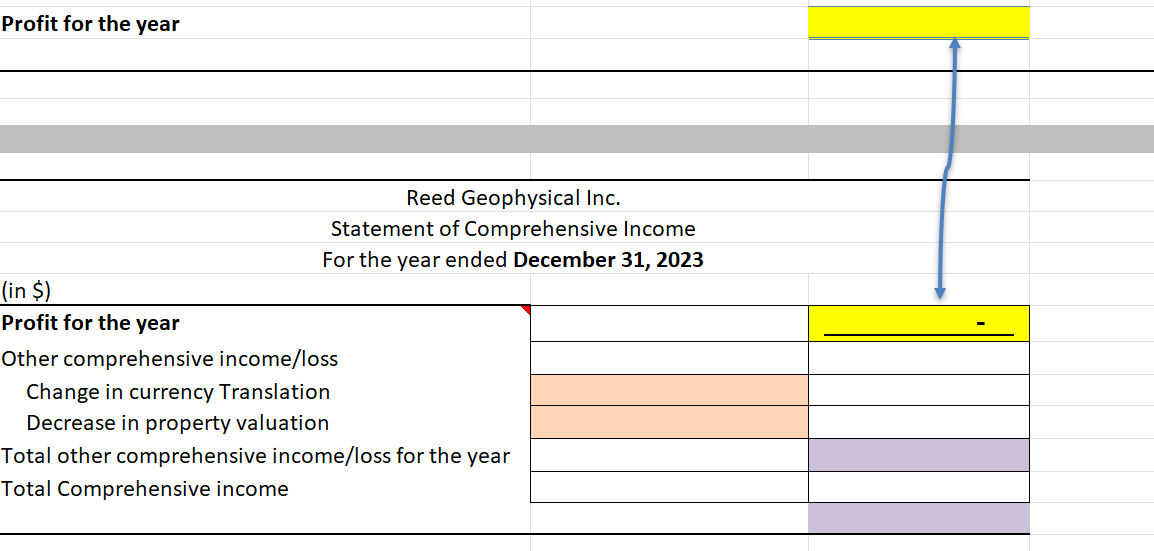Click purple cell for total other comprehensive income
The height and width of the screenshot is (551, 1154).
click(918, 455)
